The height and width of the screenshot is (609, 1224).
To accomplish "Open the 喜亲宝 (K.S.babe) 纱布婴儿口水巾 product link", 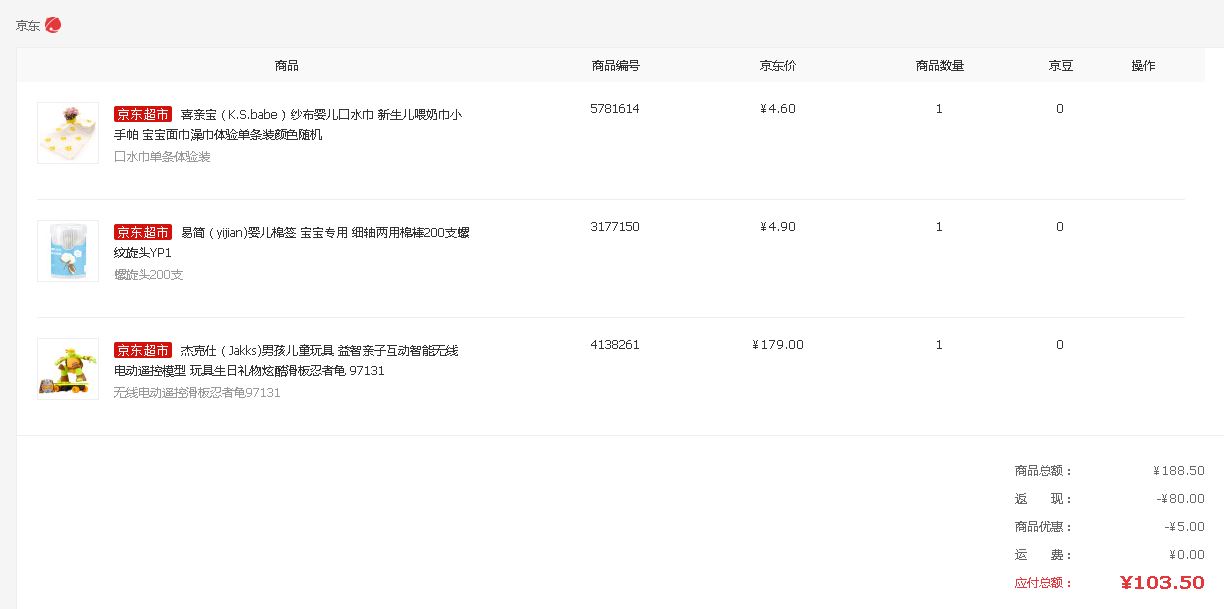I will tap(288, 125).
